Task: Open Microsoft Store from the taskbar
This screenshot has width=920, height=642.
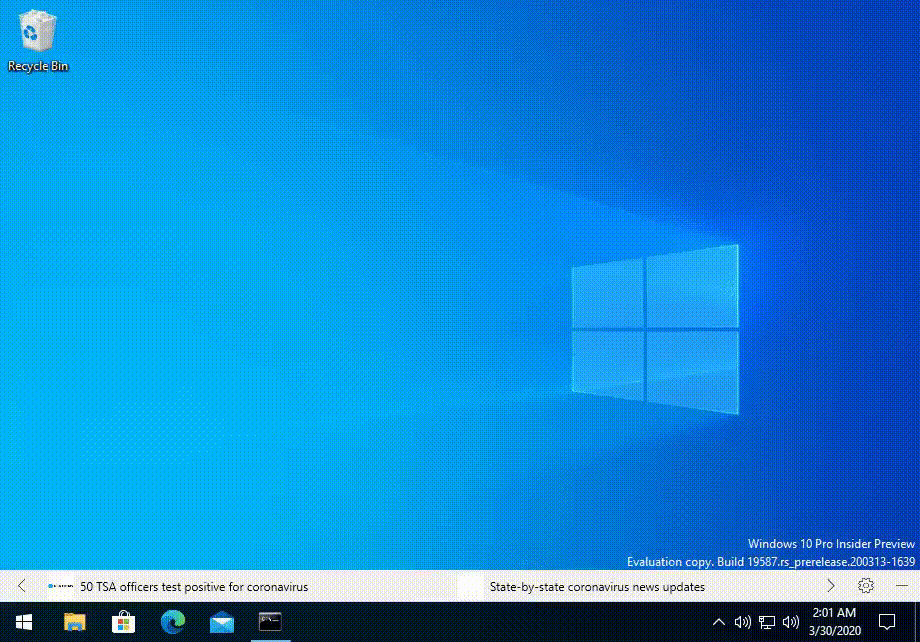Action: point(123,622)
